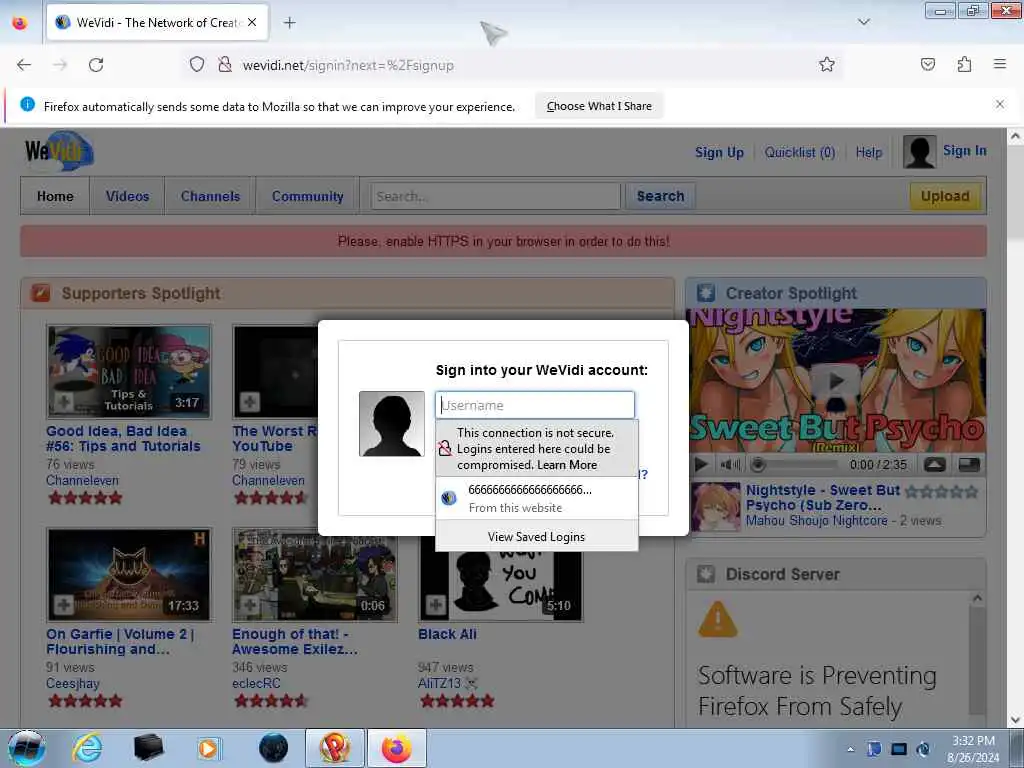1024x768 pixels.
Task: Add Black Ali video to quicklist plus icon
Action: pos(436,605)
